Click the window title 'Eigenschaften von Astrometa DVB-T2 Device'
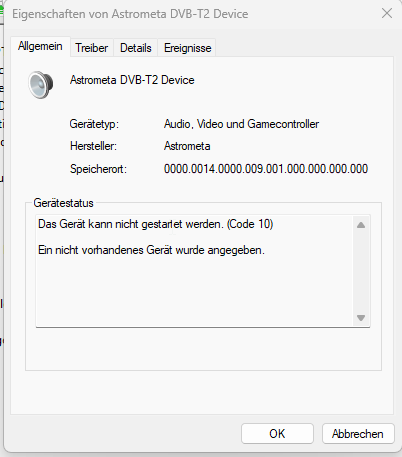402x457 pixels. 130,14
